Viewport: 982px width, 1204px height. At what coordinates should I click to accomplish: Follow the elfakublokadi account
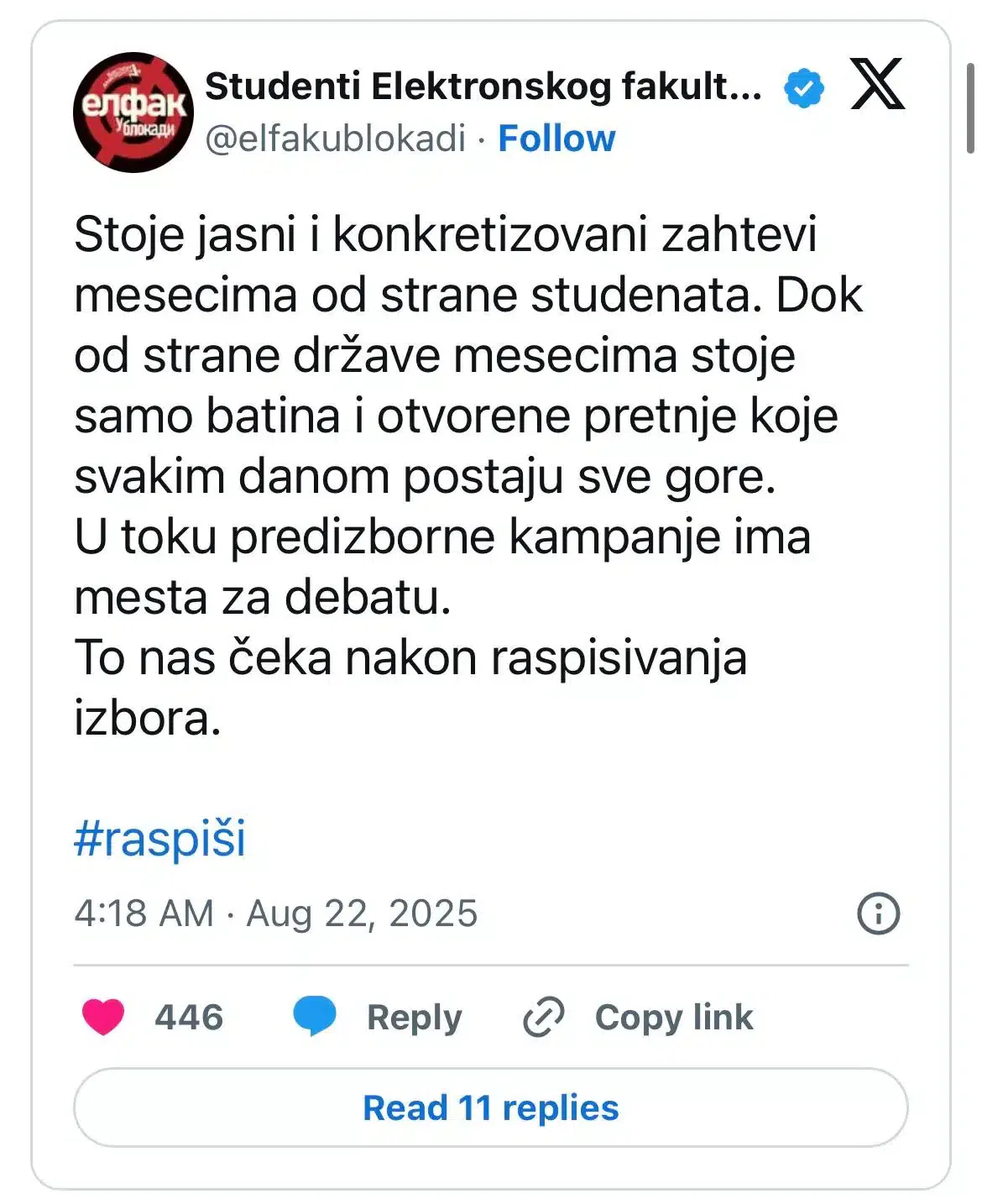(x=556, y=139)
